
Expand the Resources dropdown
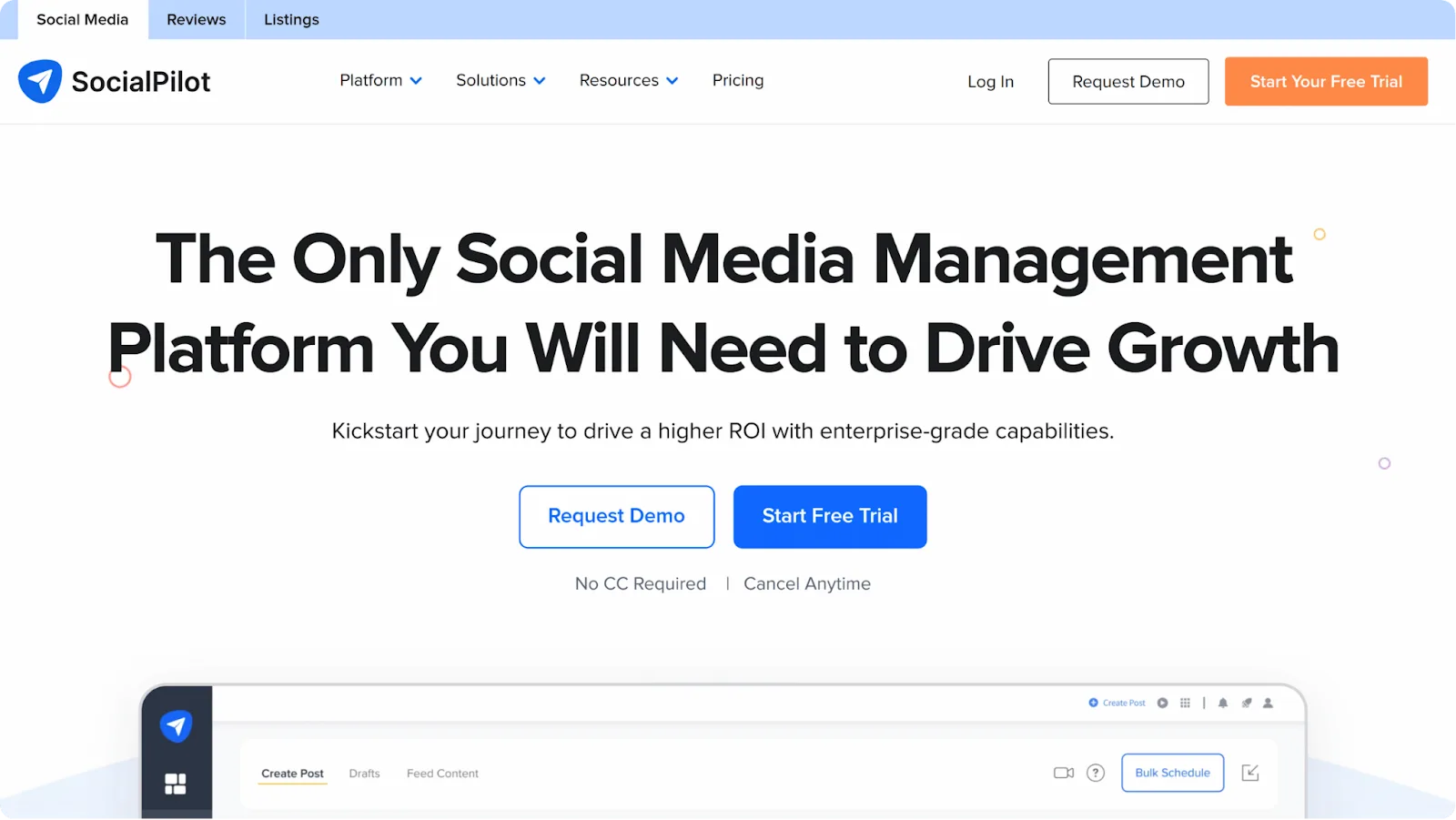(627, 80)
